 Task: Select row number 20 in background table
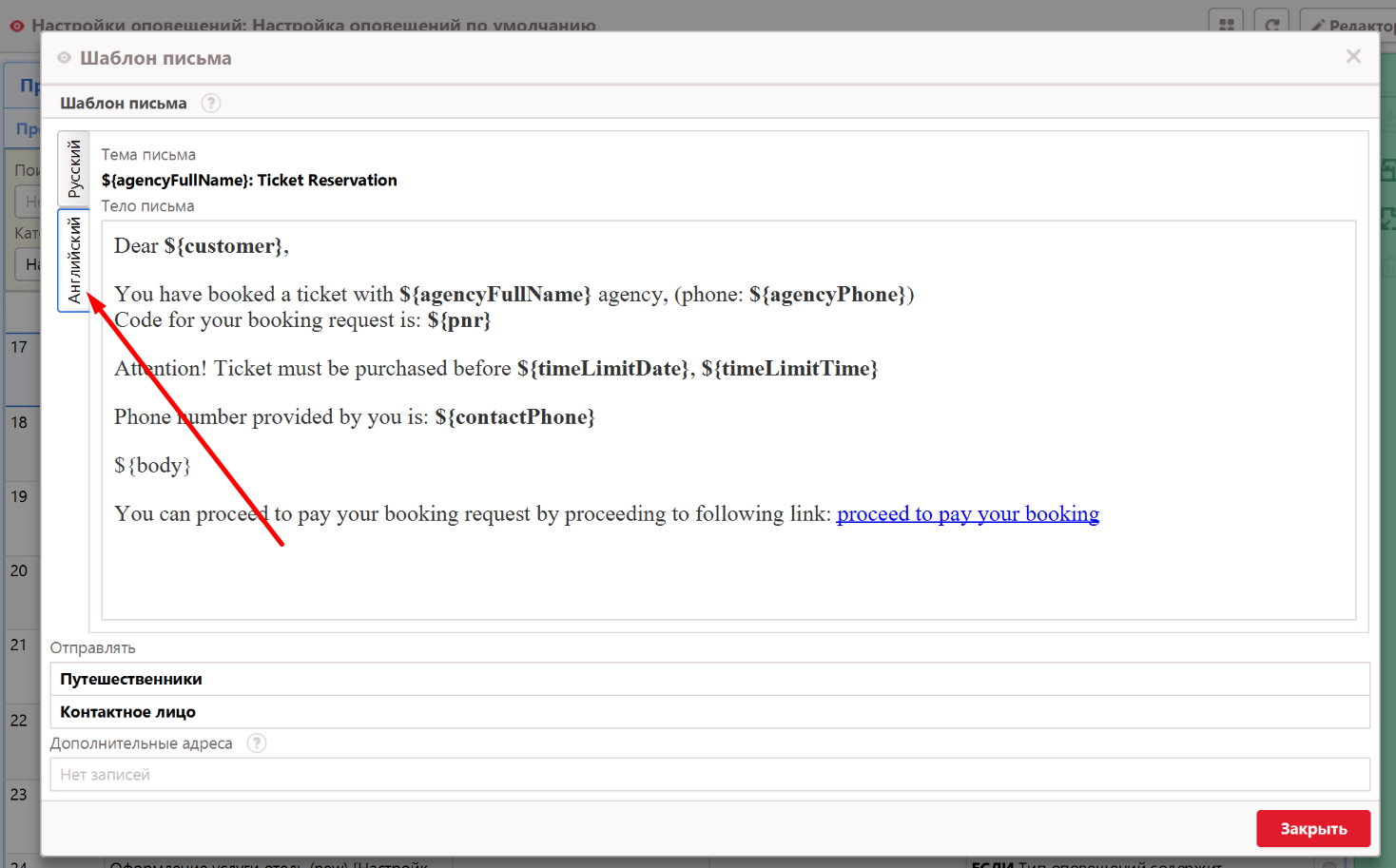coord(19,571)
